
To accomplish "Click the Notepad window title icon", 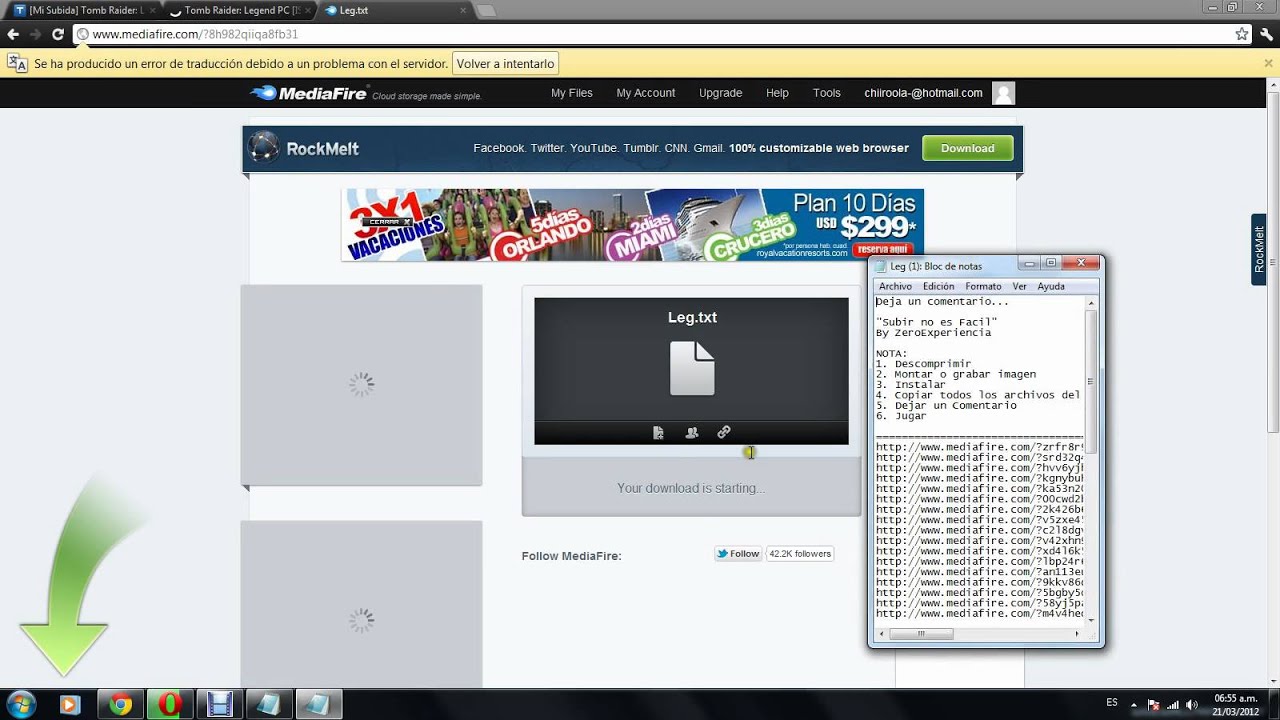I will pos(881,266).
